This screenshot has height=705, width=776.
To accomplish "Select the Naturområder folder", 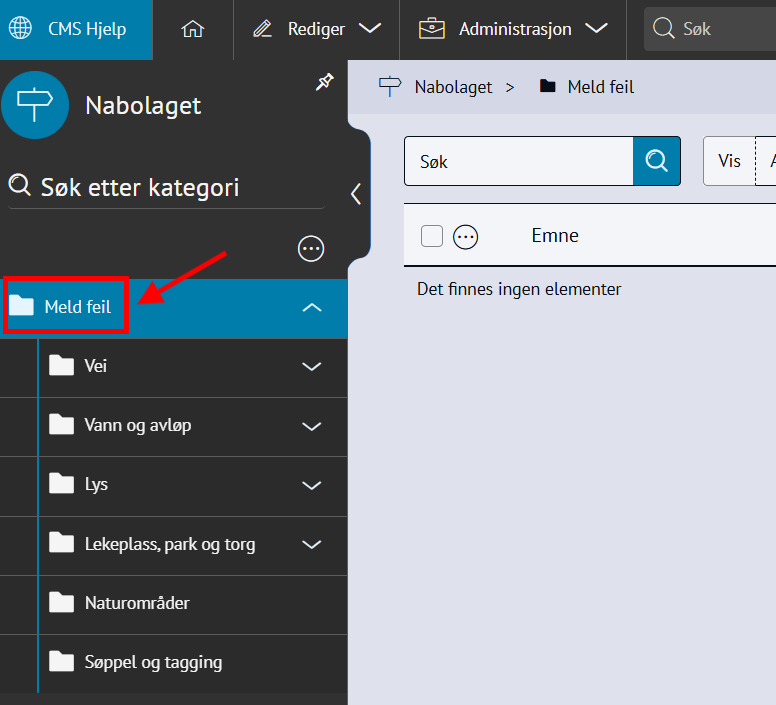I will point(137,603).
